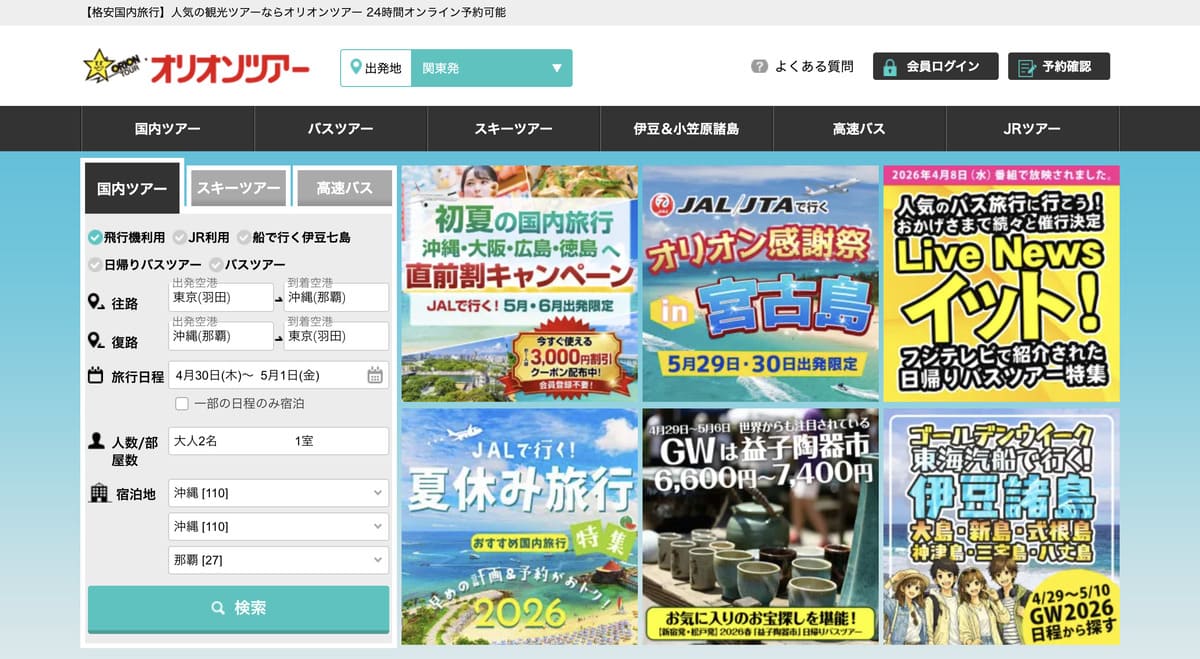
Task: Open the travel dates calendar icon
Action: pos(375,376)
